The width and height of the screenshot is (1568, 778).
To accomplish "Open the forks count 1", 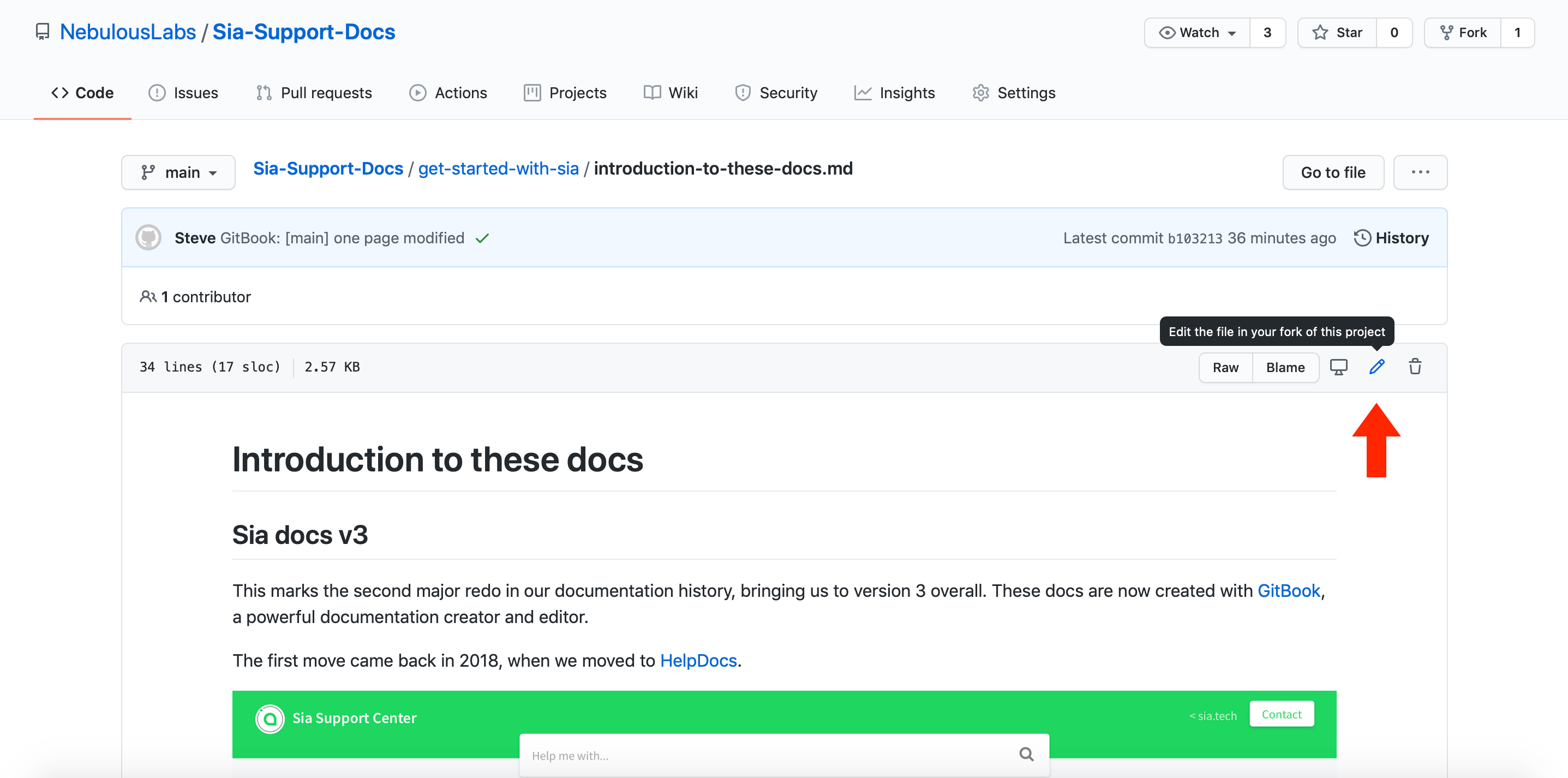I will (1517, 32).
